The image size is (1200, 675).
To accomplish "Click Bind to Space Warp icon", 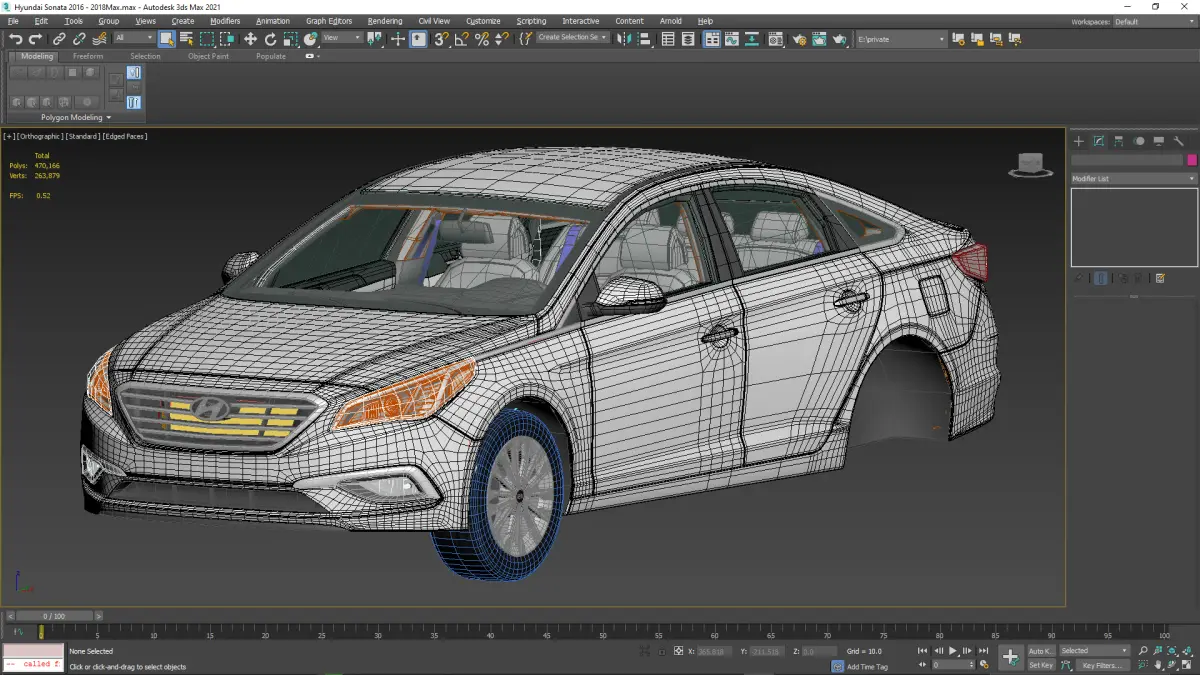I will 99,39.
